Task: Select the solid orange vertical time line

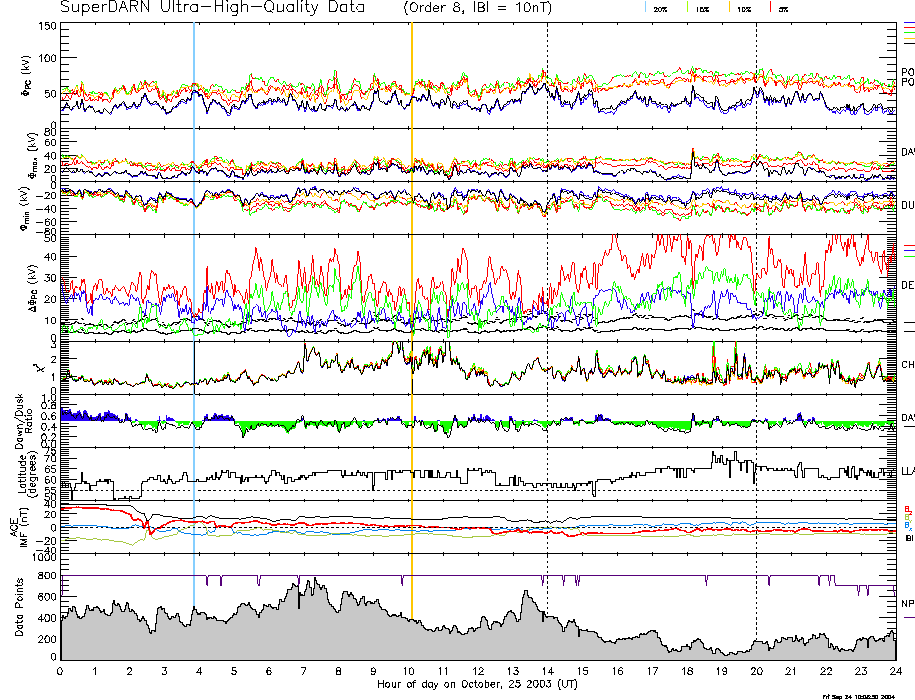Action: (411, 300)
